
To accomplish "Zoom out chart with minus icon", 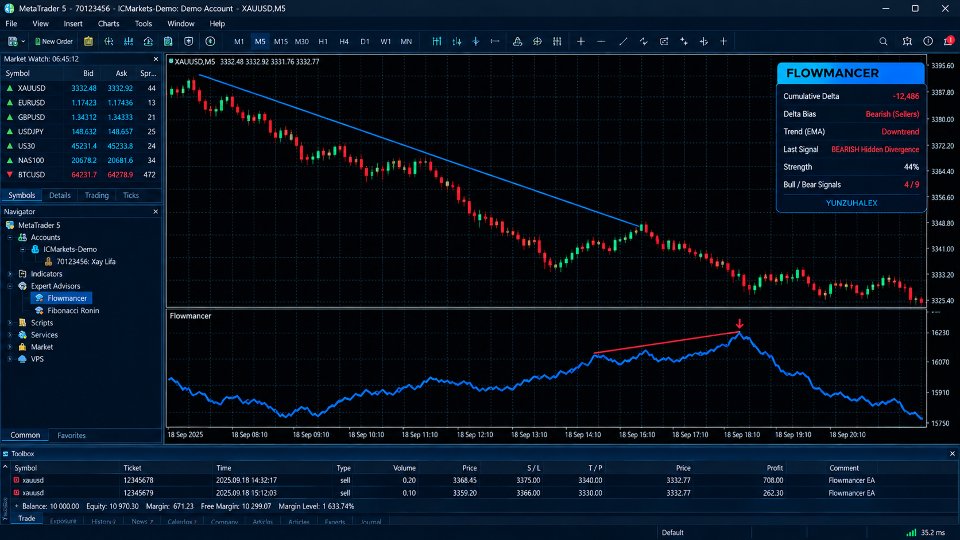I will pos(601,42).
